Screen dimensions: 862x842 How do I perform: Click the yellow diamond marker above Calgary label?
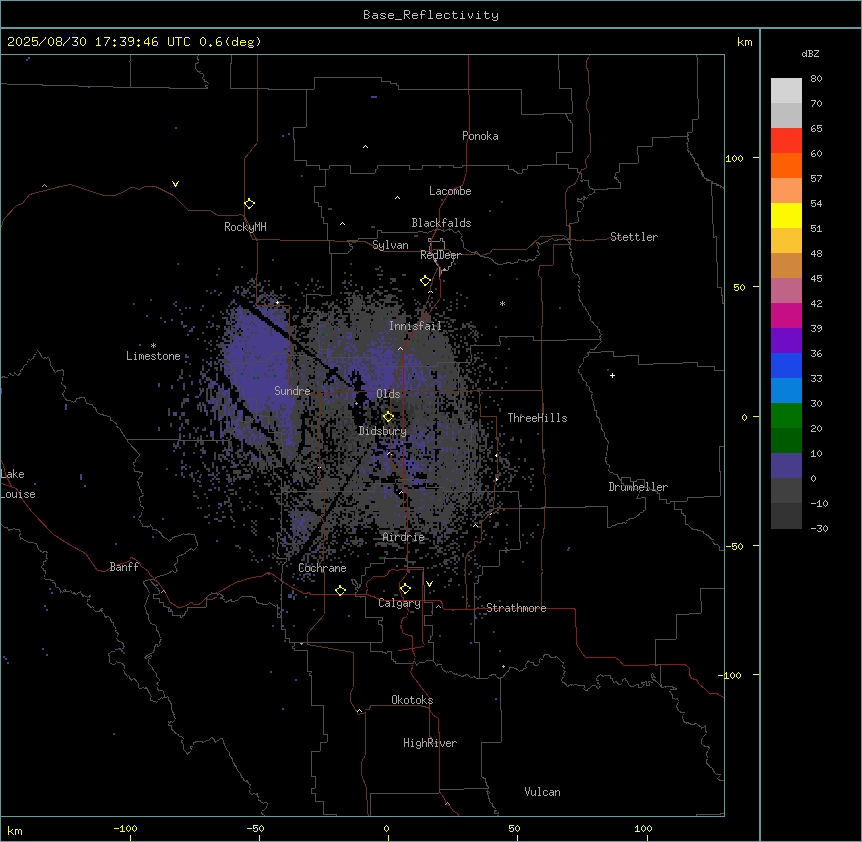pos(406,589)
